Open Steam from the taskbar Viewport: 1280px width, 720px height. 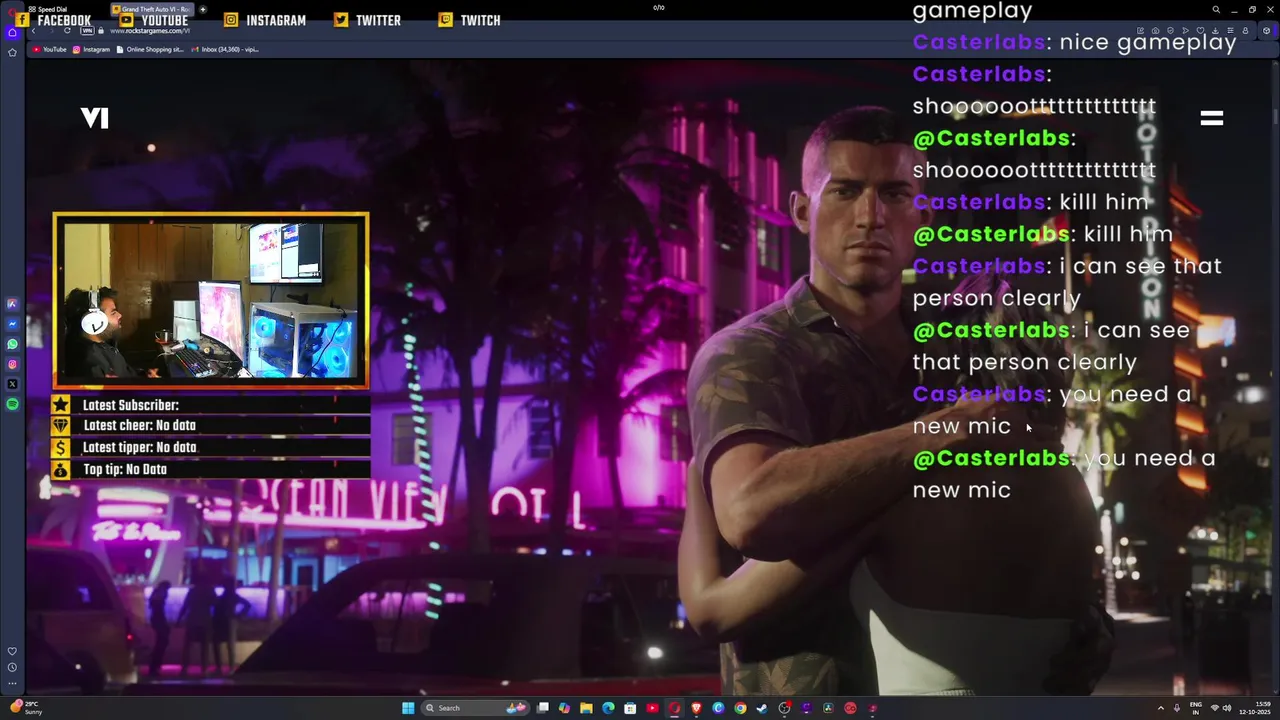click(x=762, y=708)
